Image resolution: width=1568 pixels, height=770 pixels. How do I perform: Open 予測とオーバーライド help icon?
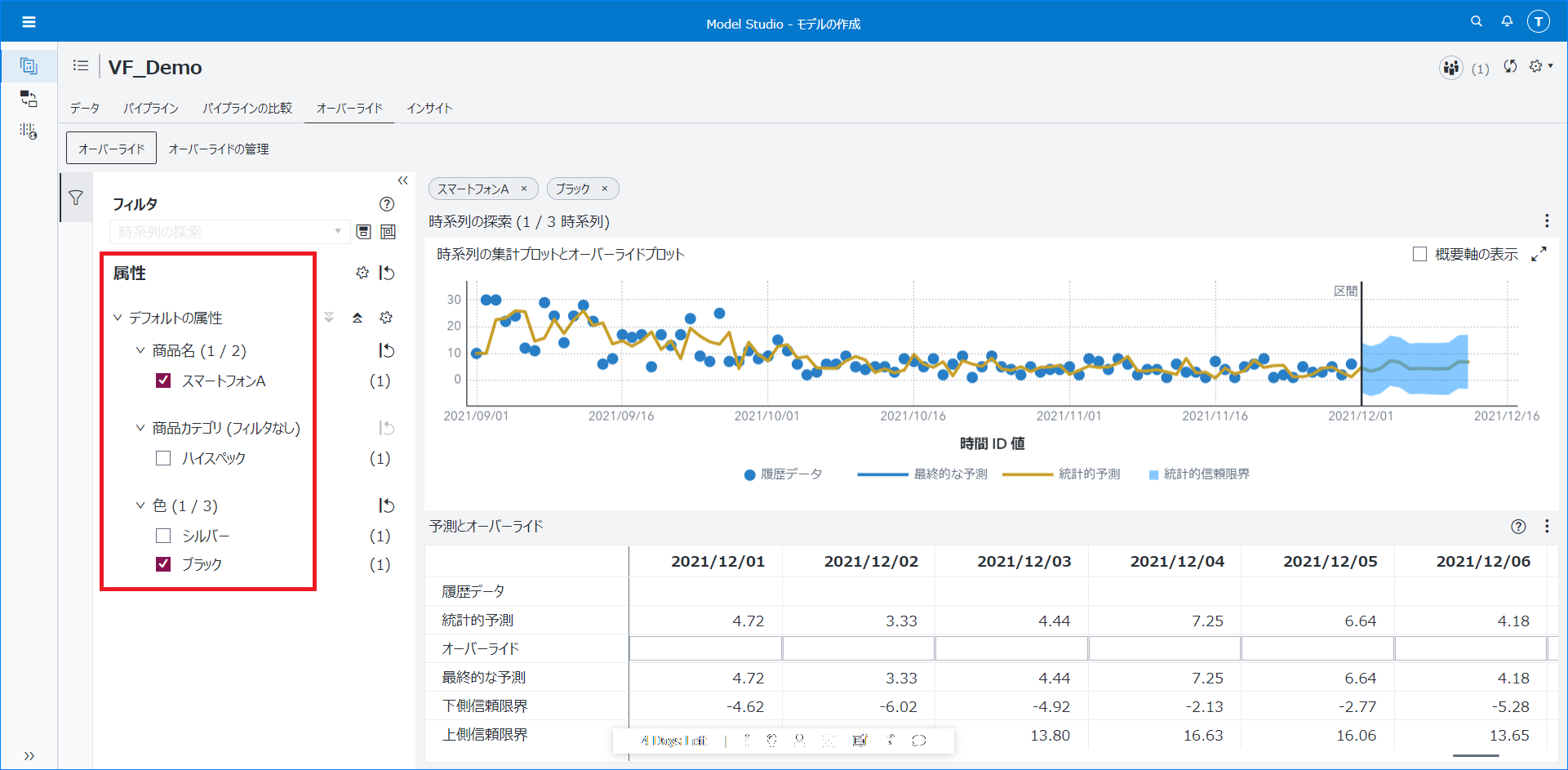(x=1518, y=527)
